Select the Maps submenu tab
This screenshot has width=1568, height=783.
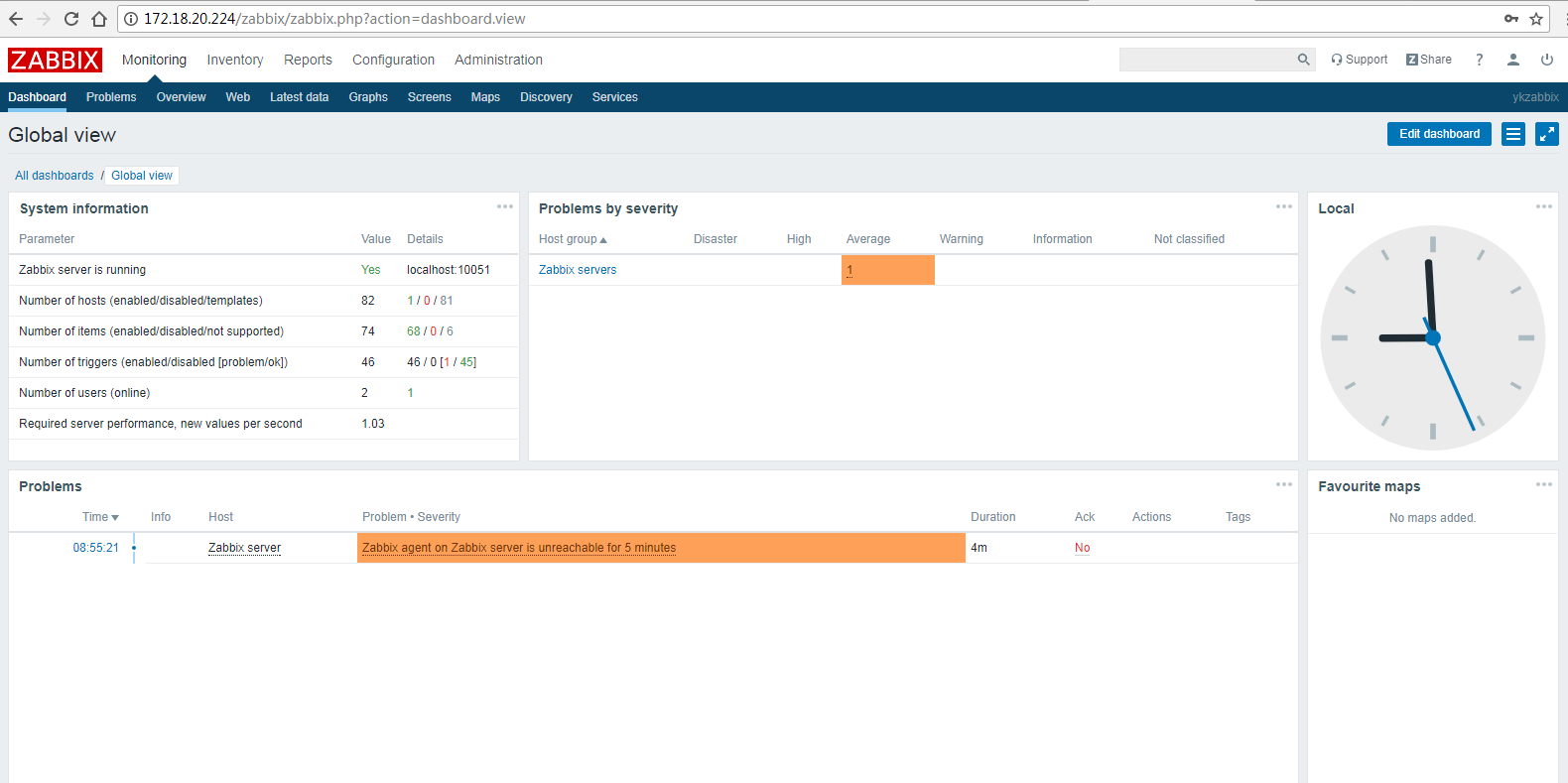click(485, 97)
